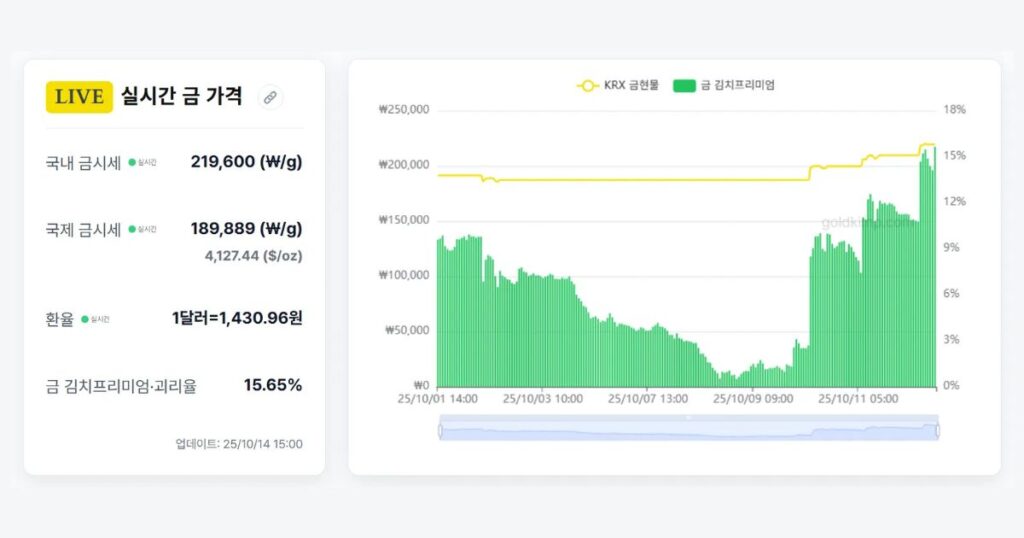Image resolution: width=1024 pixels, height=538 pixels.
Task: Click the green live dot next to 환율
Action: click(85, 319)
